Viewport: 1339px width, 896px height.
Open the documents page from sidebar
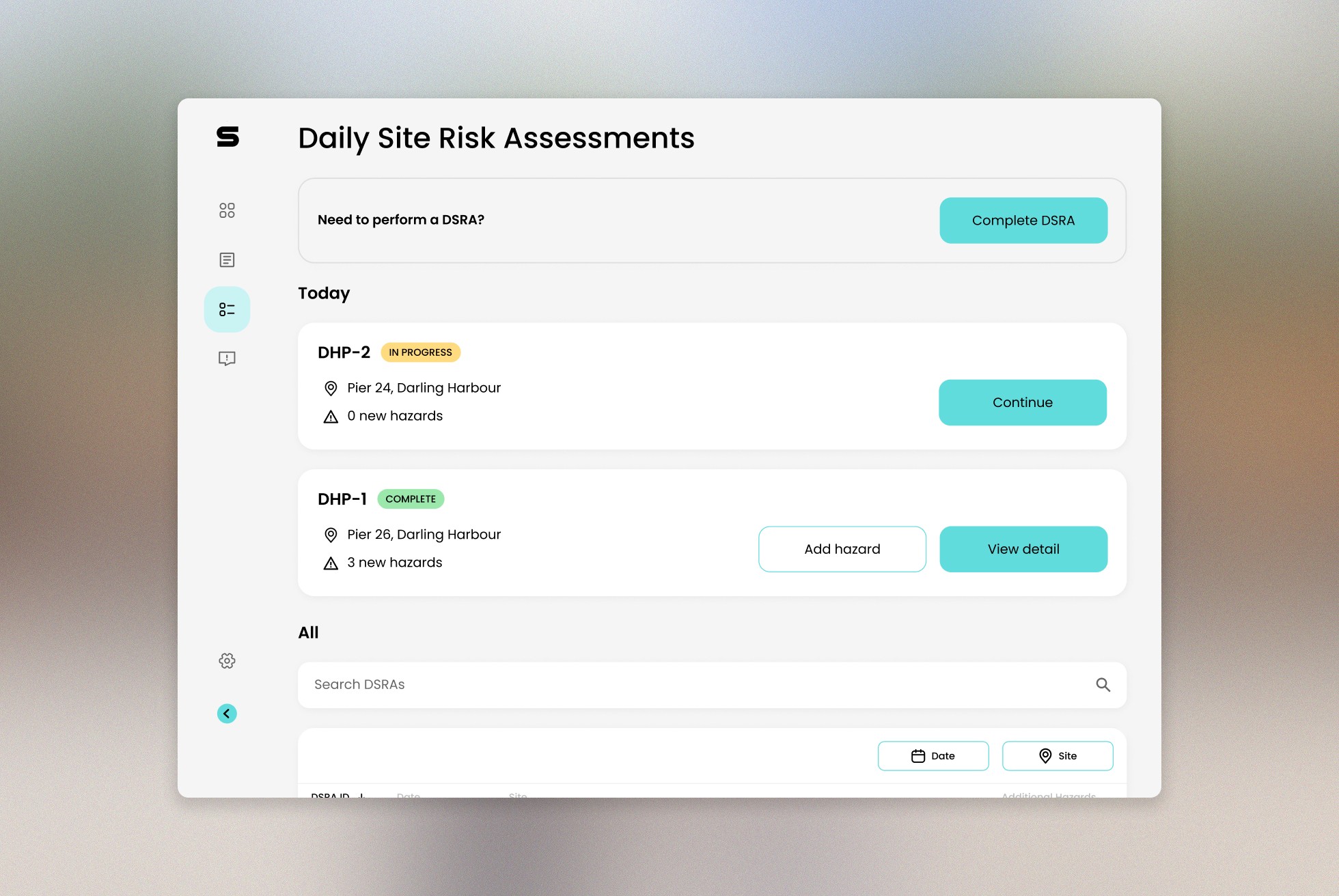(227, 260)
